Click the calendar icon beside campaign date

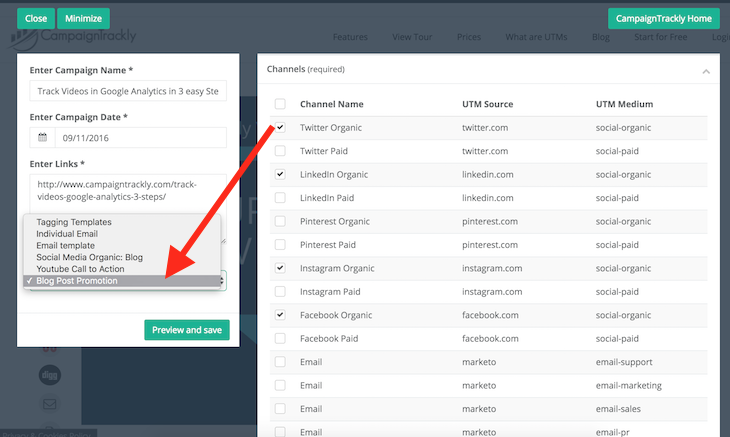pyautogui.click(x=42, y=137)
